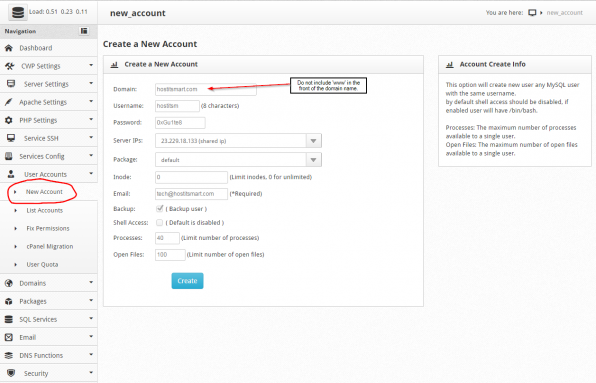The height and width of the screenshot is (383, 596).
Task: Click the DNS Functions stack icon
Action: (x=9, y=355)
